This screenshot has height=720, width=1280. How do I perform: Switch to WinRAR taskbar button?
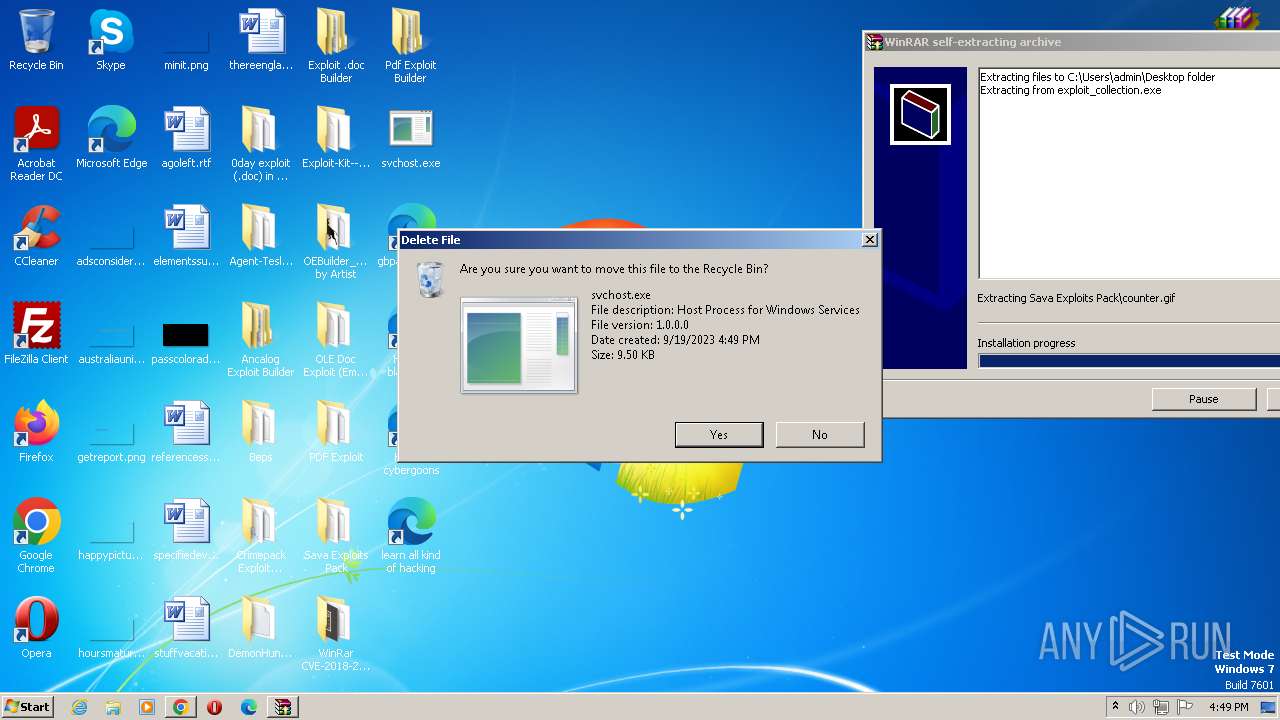click(x=283, y=707)
